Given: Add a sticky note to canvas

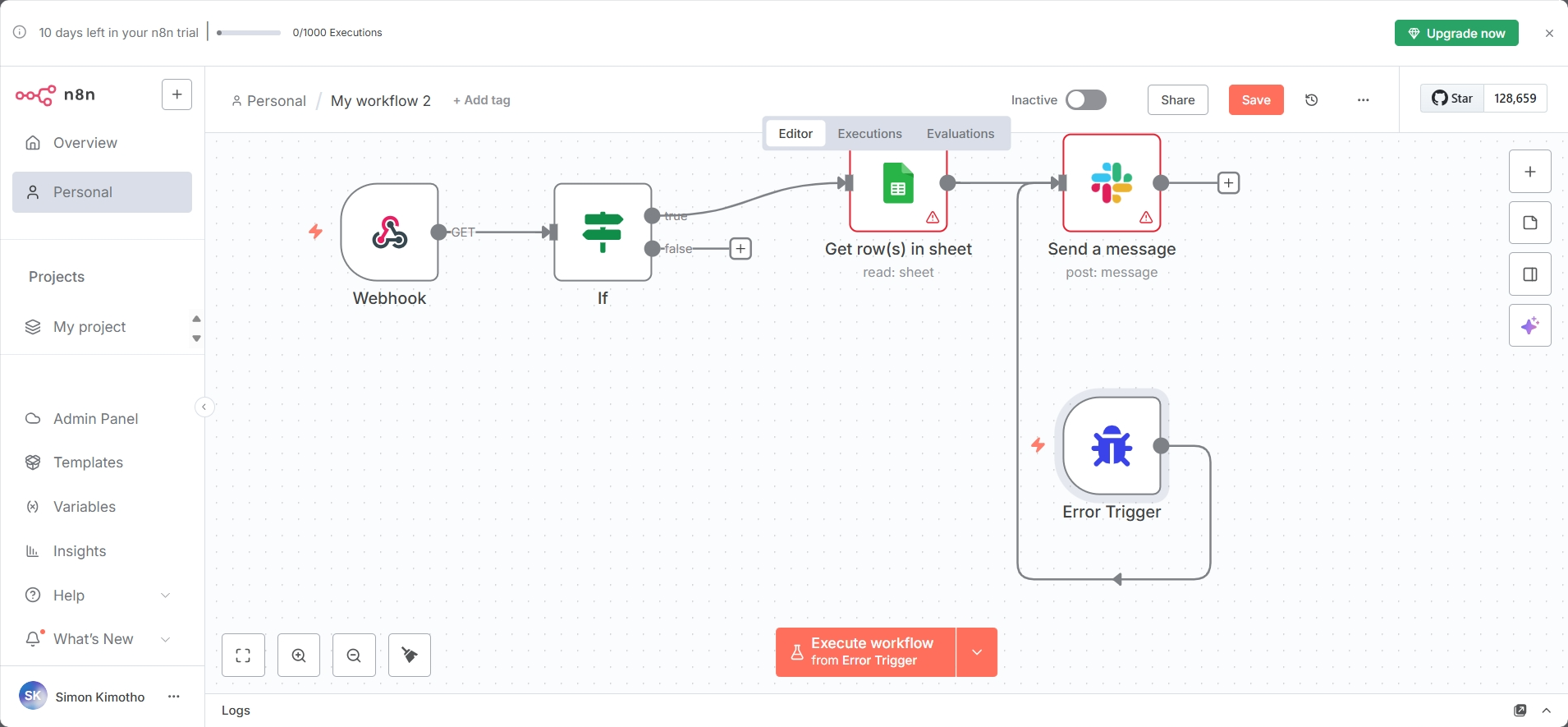Looking at the screenshot, I should (x=1530, y=223).
